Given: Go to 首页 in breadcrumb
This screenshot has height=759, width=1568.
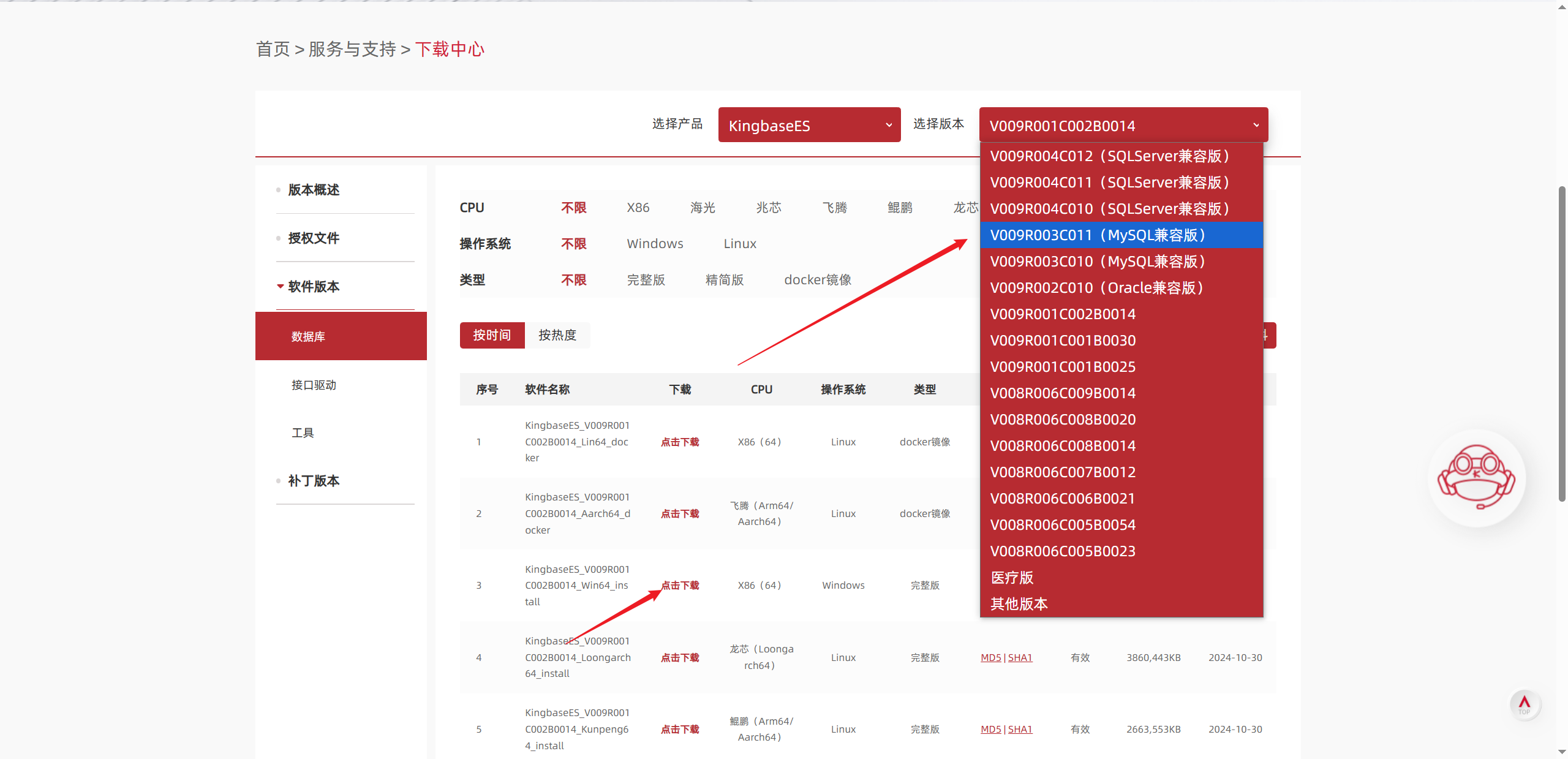Looking at the screenshot, I should (273, 49).
